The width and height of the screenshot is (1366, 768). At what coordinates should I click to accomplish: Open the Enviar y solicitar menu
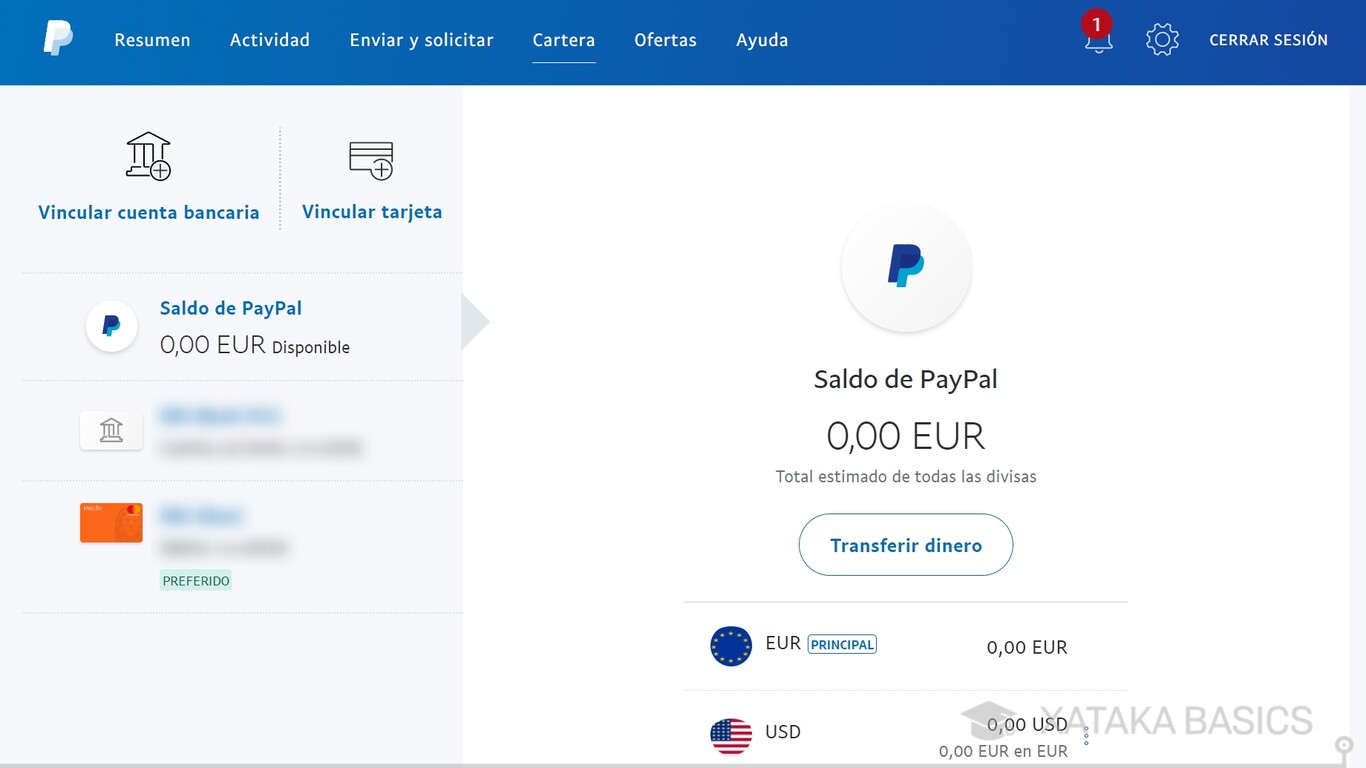[421, 40]
